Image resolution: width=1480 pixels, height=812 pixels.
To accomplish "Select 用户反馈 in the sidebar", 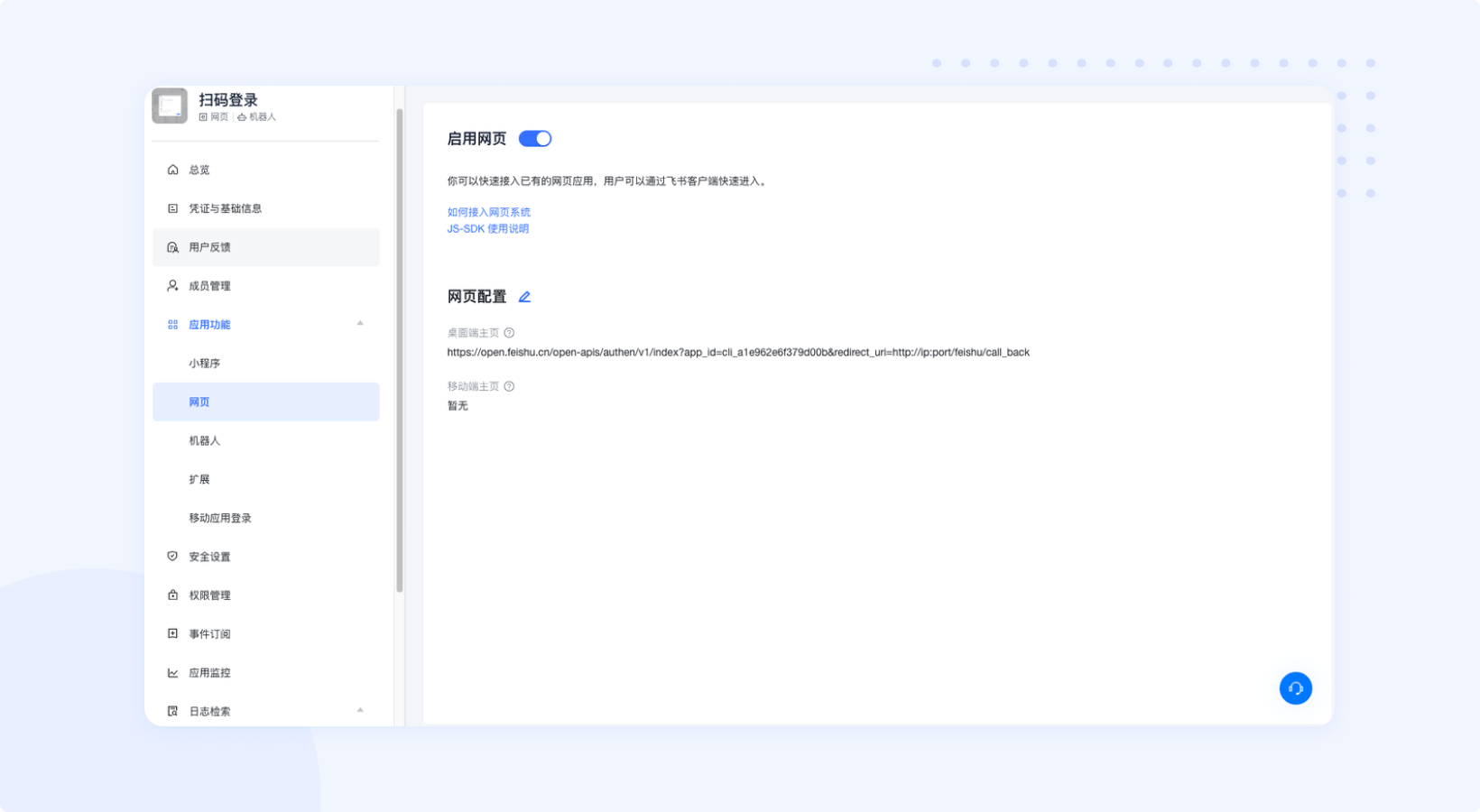I will (265, 247).
